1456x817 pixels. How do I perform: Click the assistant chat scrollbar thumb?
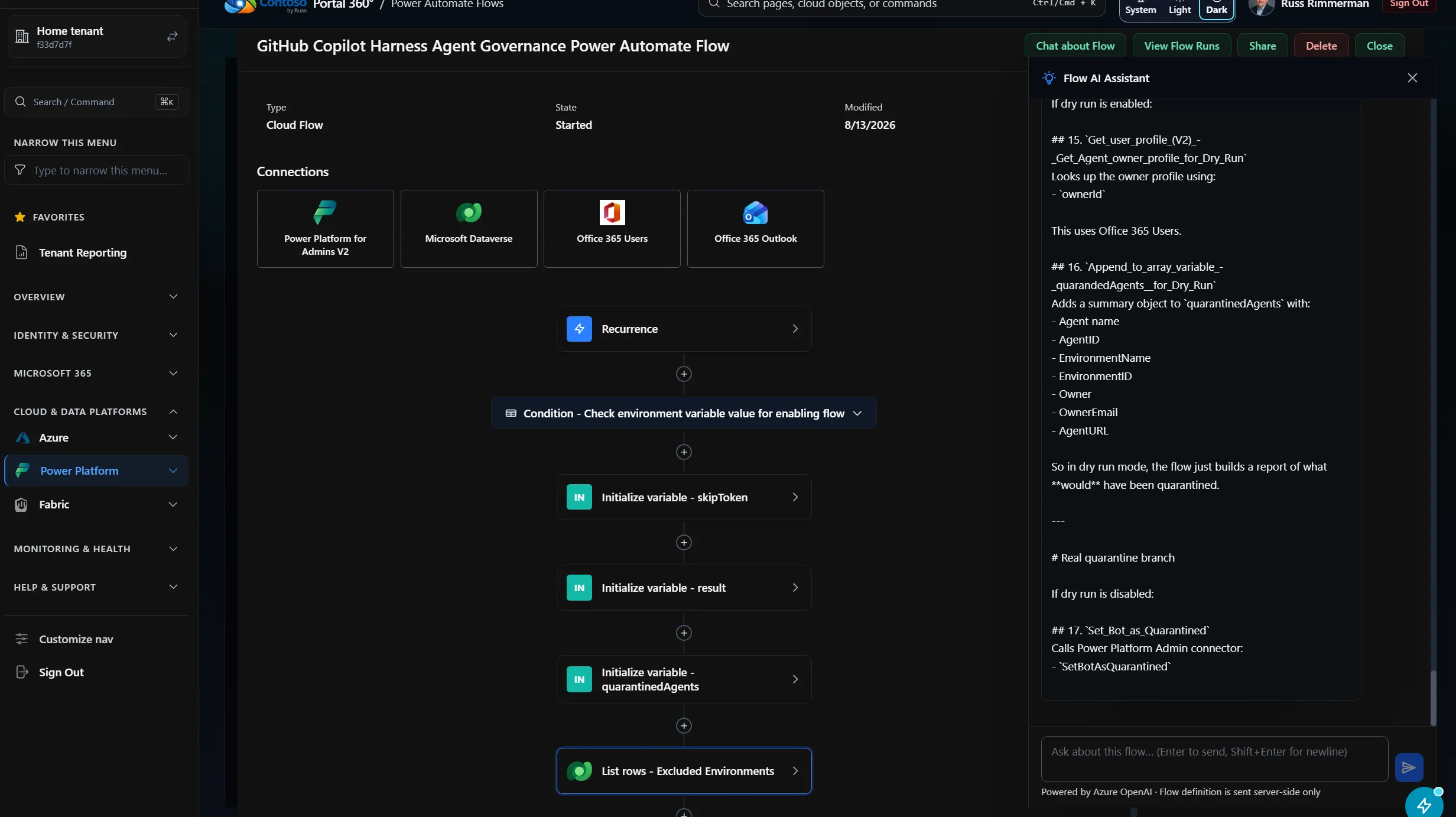1433,698
